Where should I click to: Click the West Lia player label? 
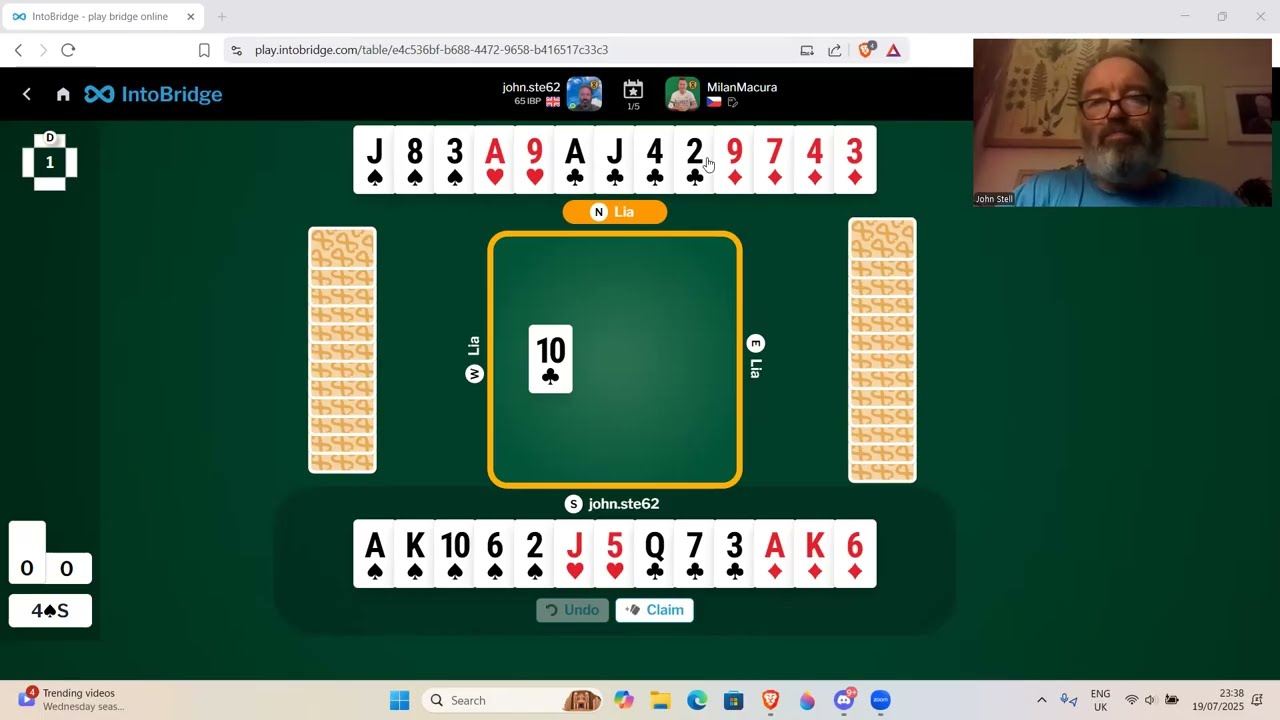point(474,359)
